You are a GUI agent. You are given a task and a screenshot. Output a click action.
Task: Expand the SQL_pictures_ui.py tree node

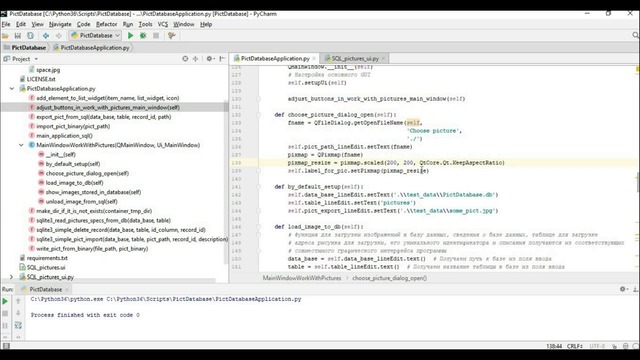point(11,277)
